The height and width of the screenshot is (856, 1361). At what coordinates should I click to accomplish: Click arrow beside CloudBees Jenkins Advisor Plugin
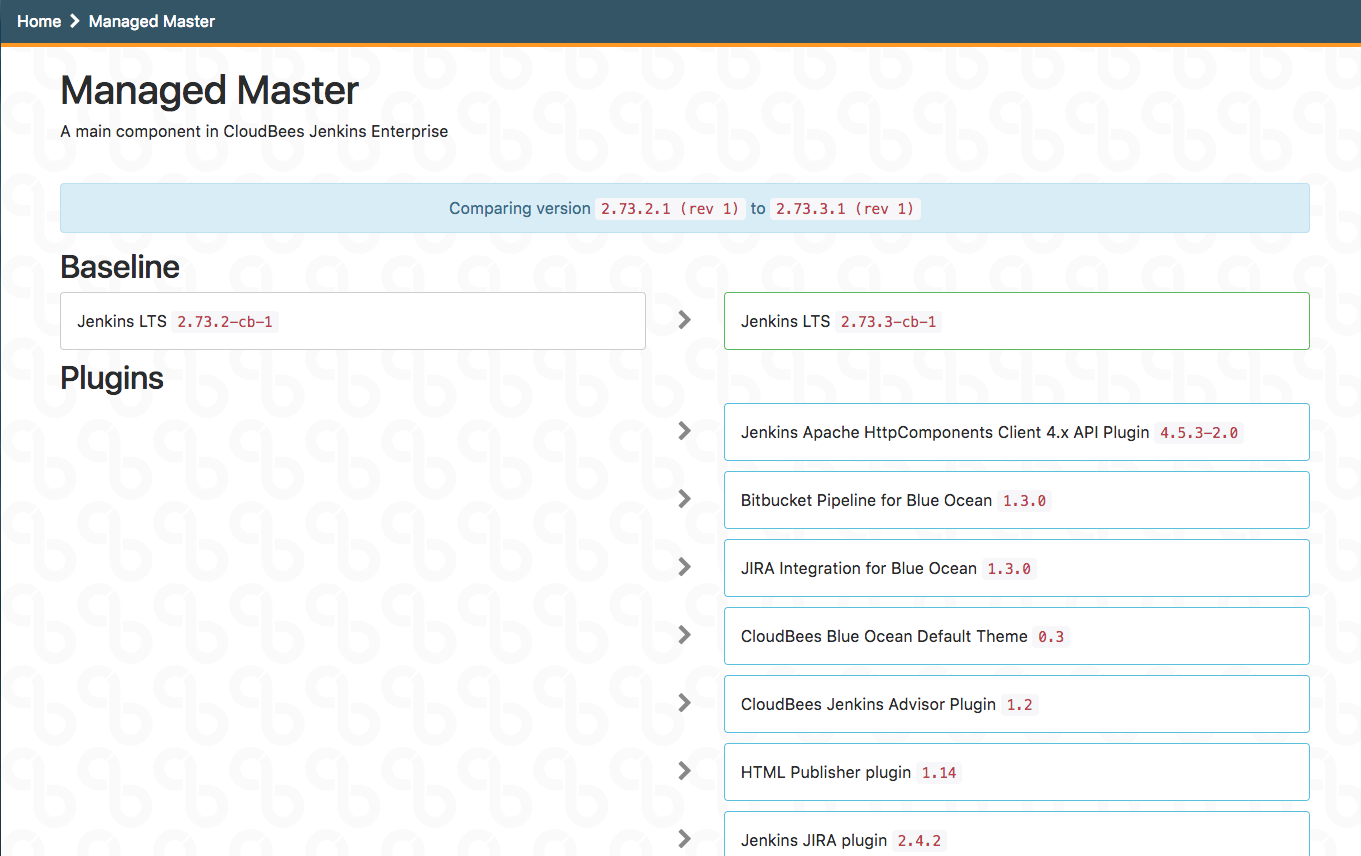click(x=685, y=703)
